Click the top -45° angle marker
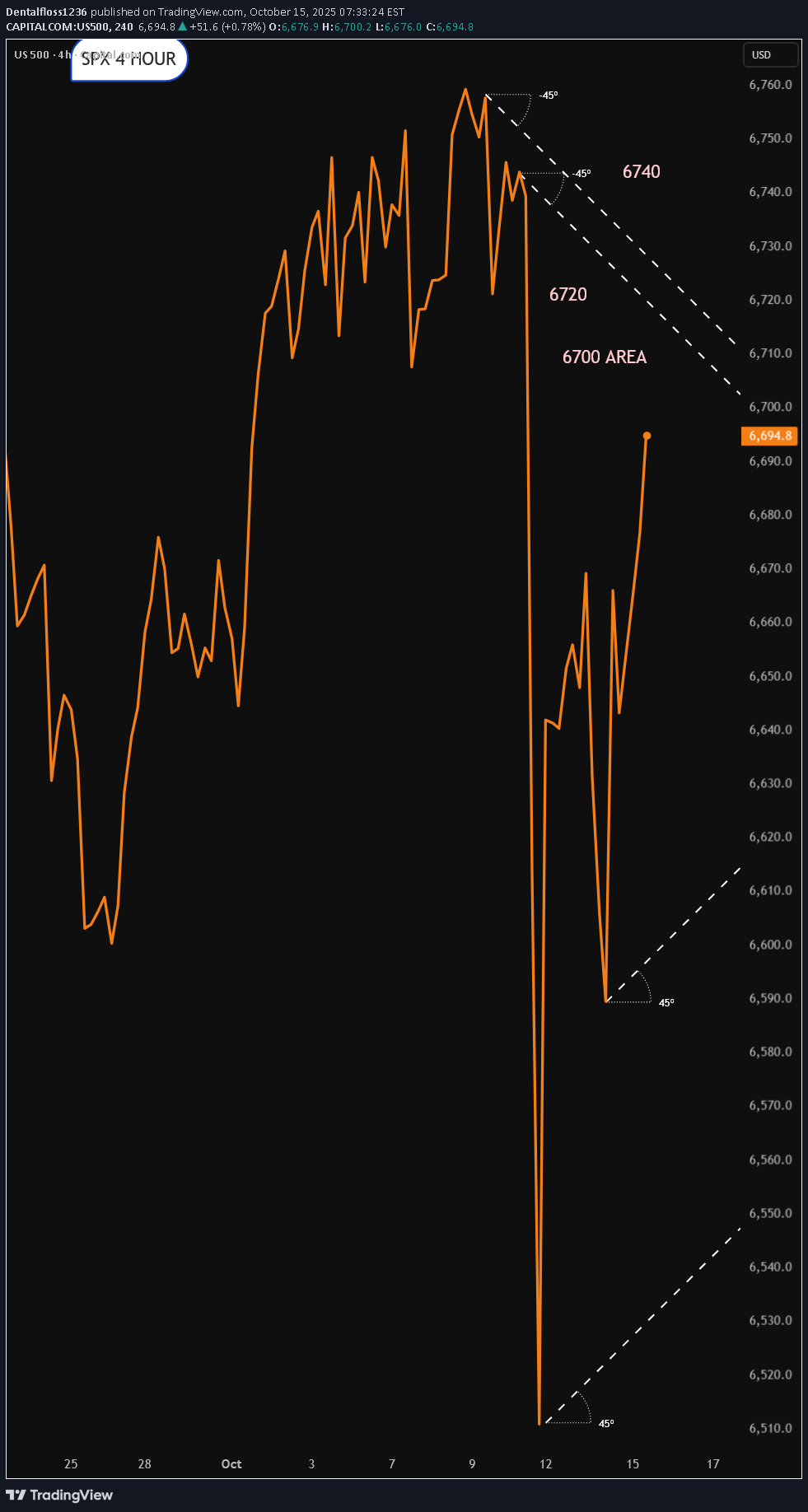Screen dimensions: 808x1512 (x=549, y=96)
